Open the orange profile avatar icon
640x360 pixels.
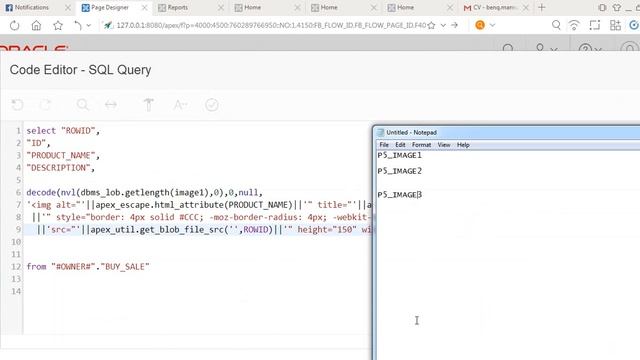(x=480, y=25)
